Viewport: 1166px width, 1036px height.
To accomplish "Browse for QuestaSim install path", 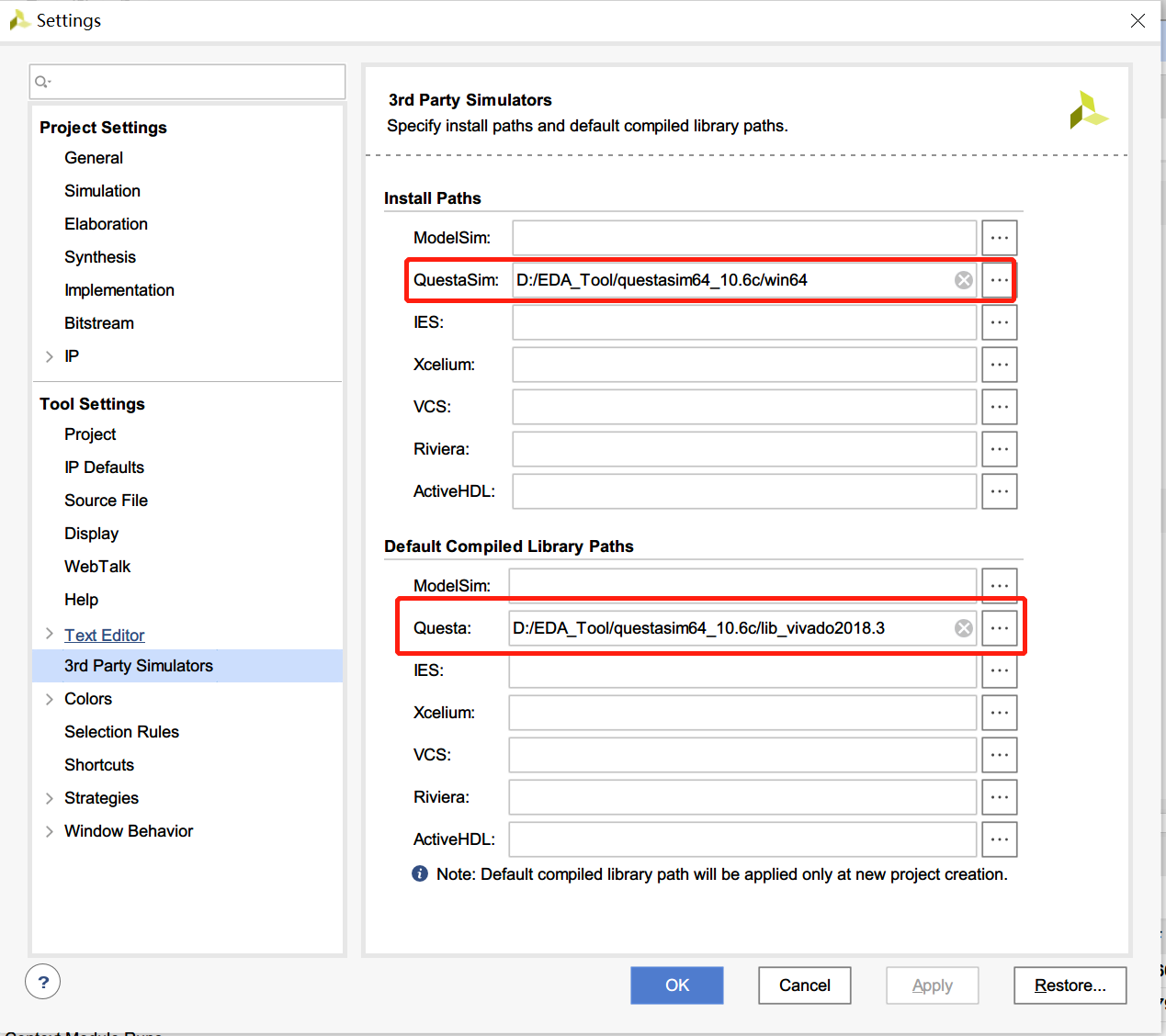I will 1000,280.
